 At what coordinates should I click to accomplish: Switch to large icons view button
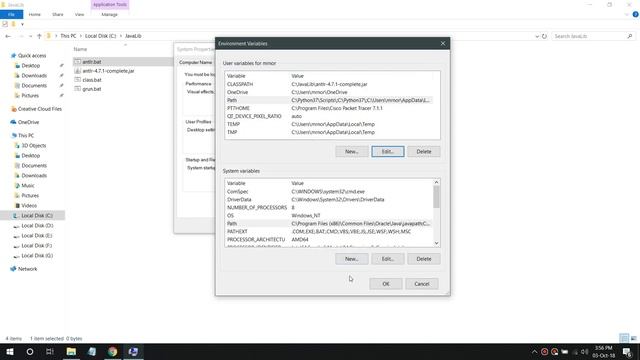(633, 338)
